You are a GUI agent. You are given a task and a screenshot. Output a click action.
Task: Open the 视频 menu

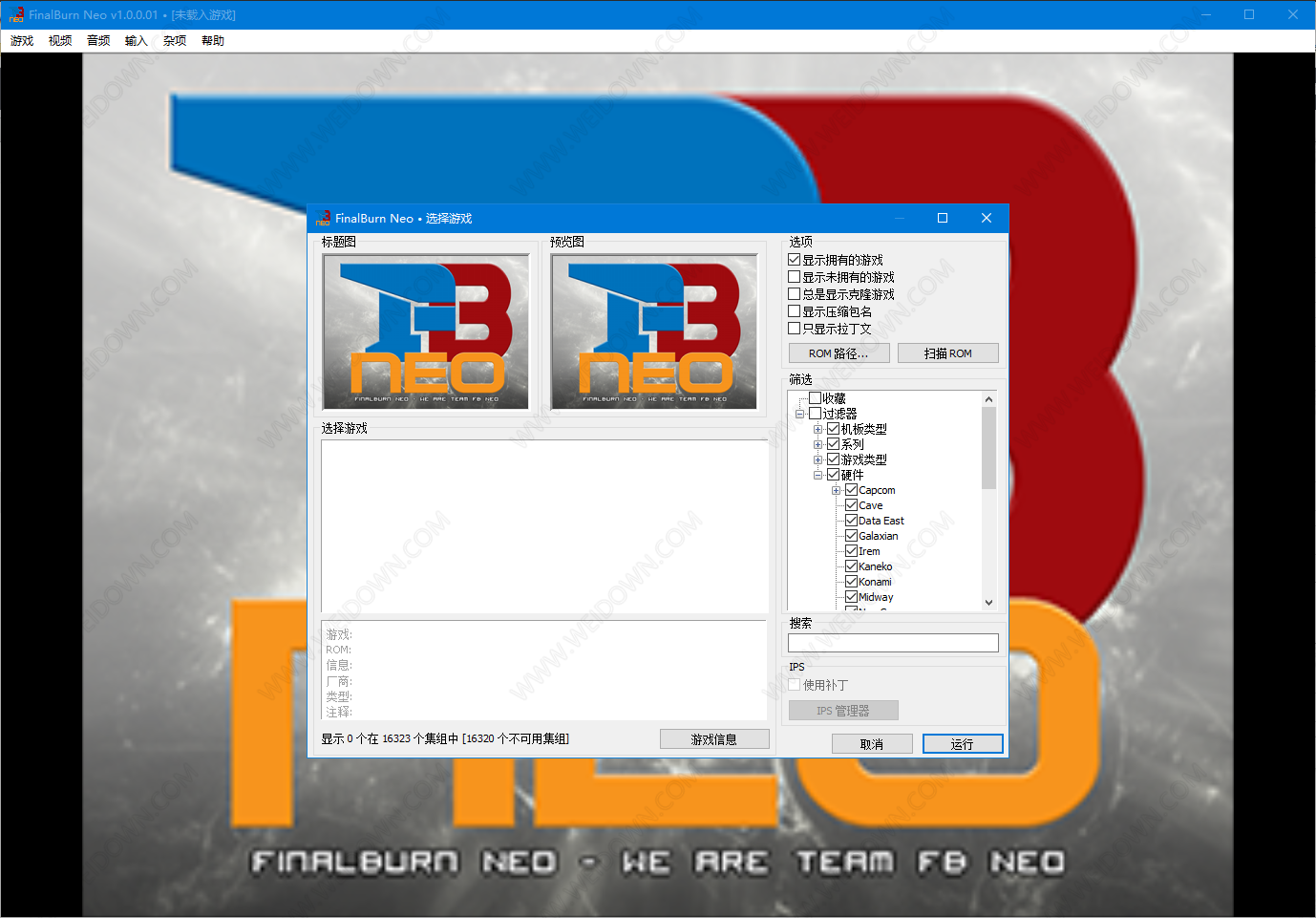[60, 41]
